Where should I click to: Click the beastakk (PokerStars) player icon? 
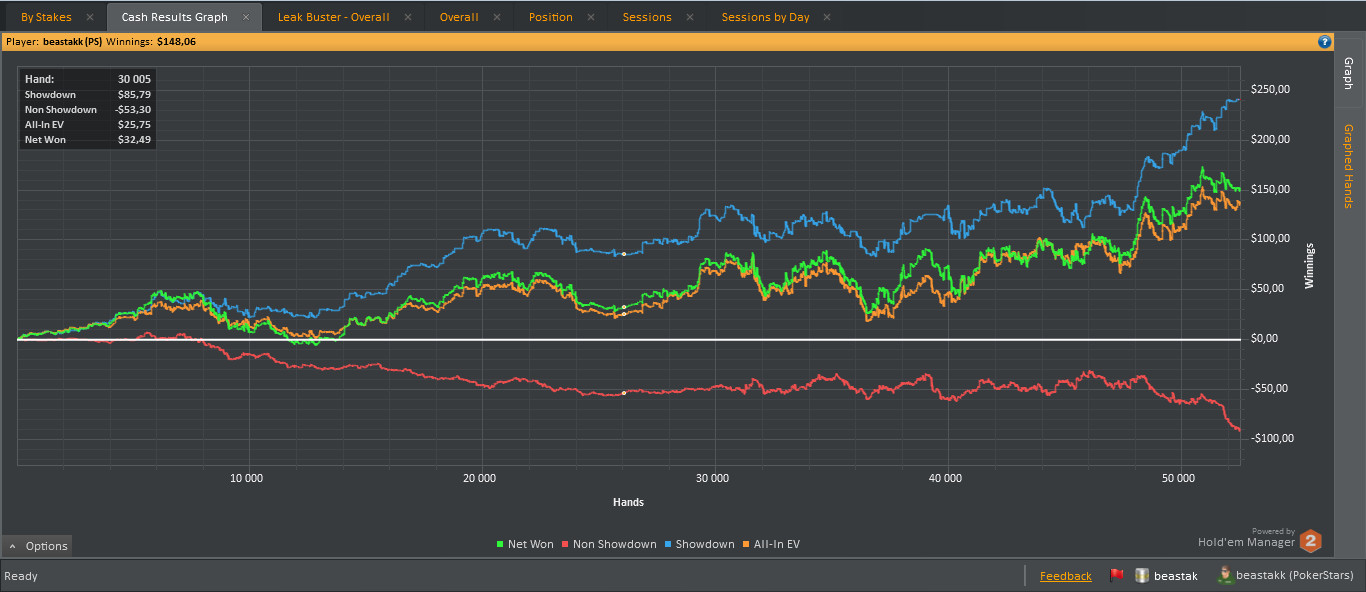(x=1224, y=575)
